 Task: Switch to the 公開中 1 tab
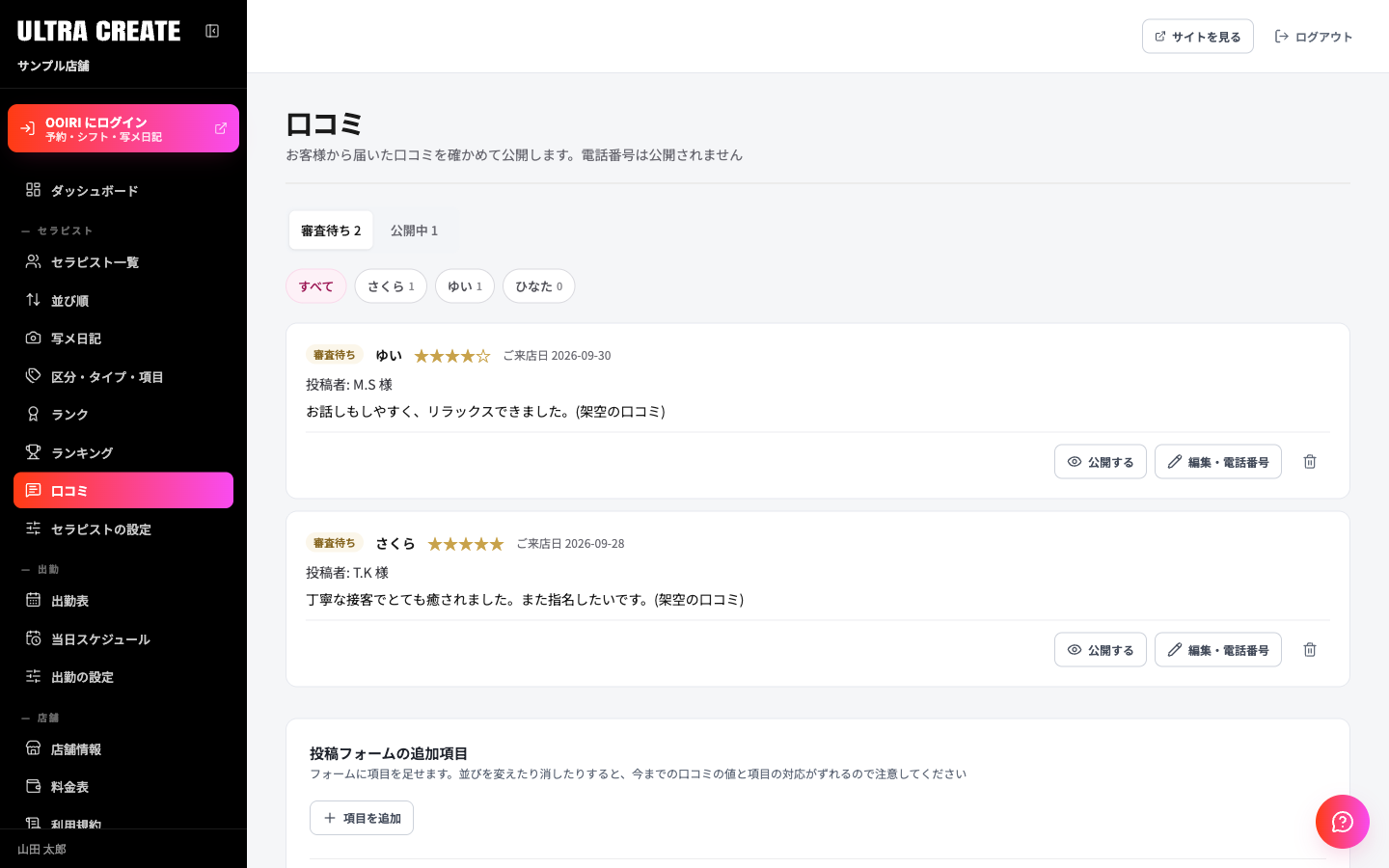414,231
